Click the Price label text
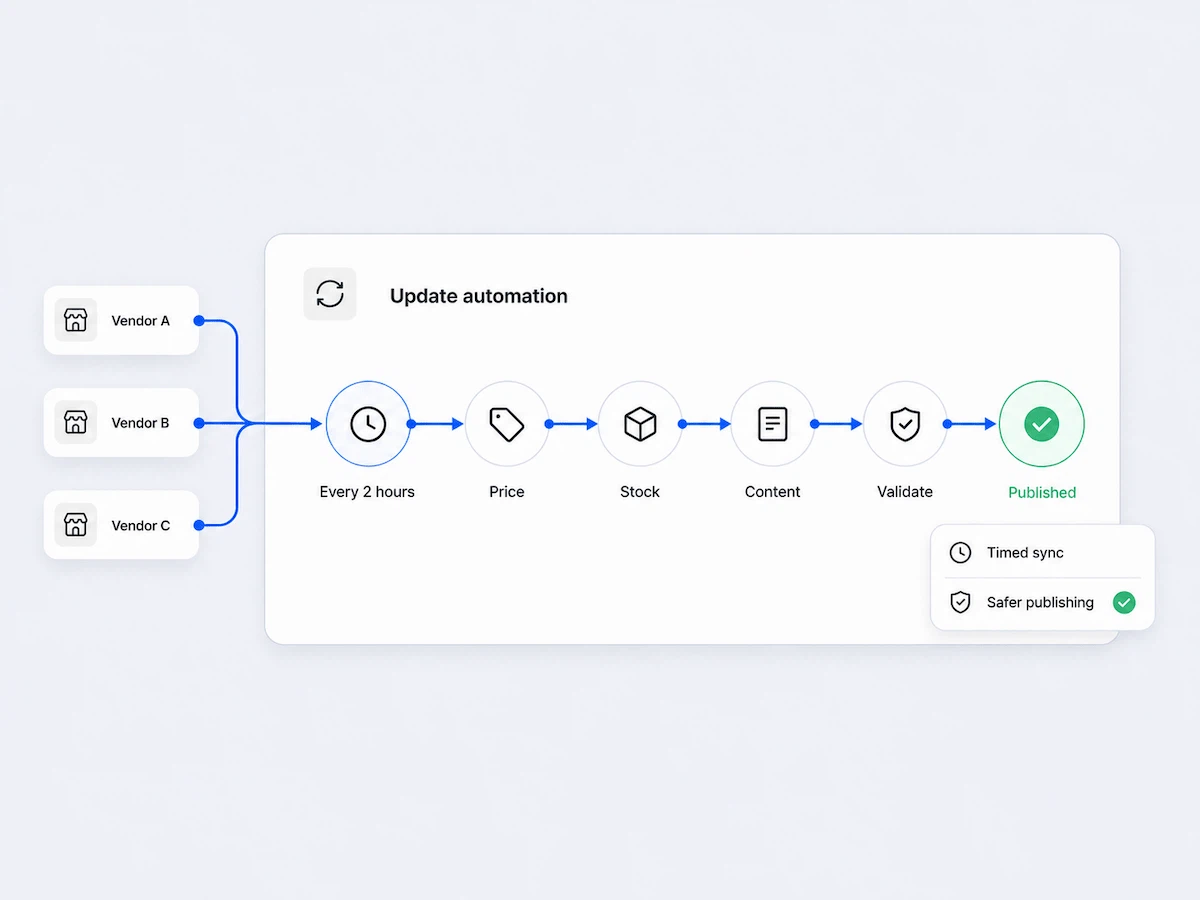This screenshot has height=900, width=1200. 507,492
